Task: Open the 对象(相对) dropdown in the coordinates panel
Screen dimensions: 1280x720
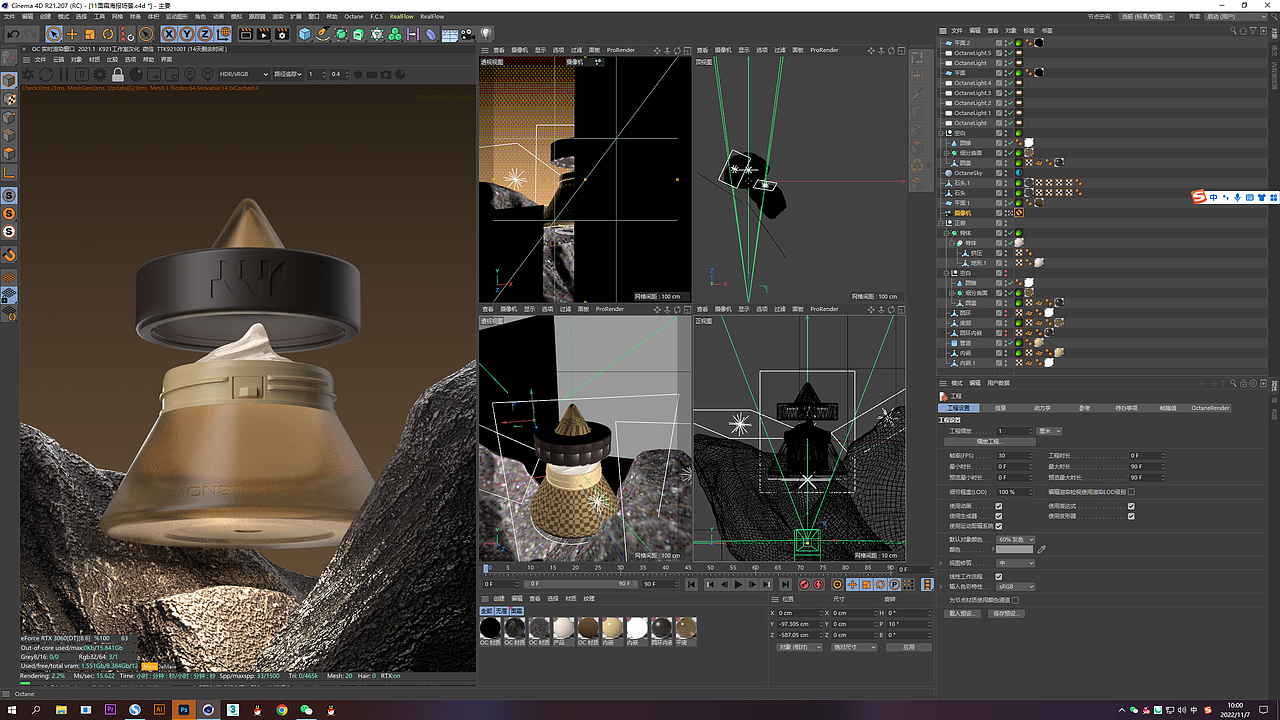Action: point(799,647)
